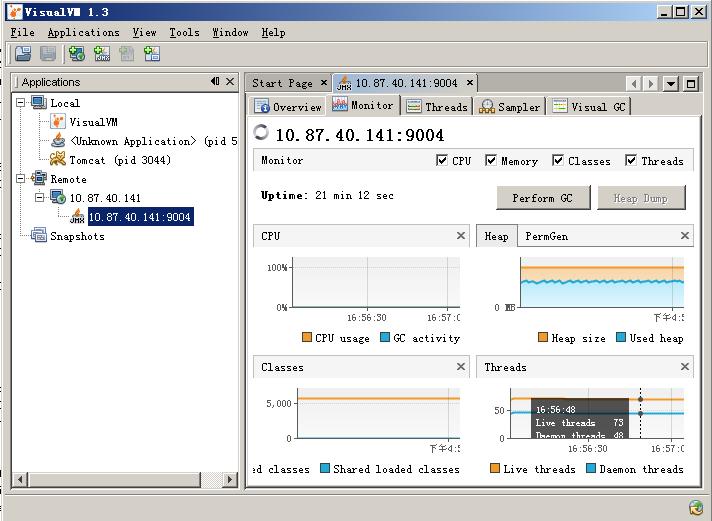Open the Window menu
The image size is (712, 521).
pos(230,33)
